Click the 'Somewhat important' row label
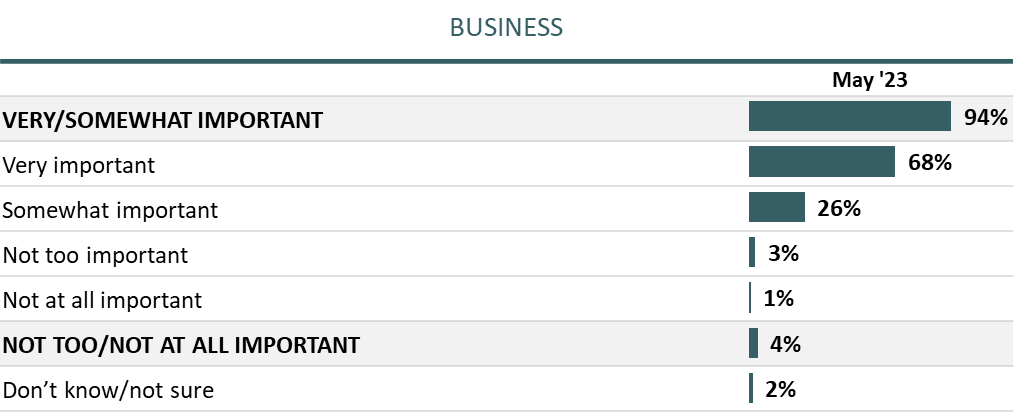1030x420 pixels. coord(110,210)
